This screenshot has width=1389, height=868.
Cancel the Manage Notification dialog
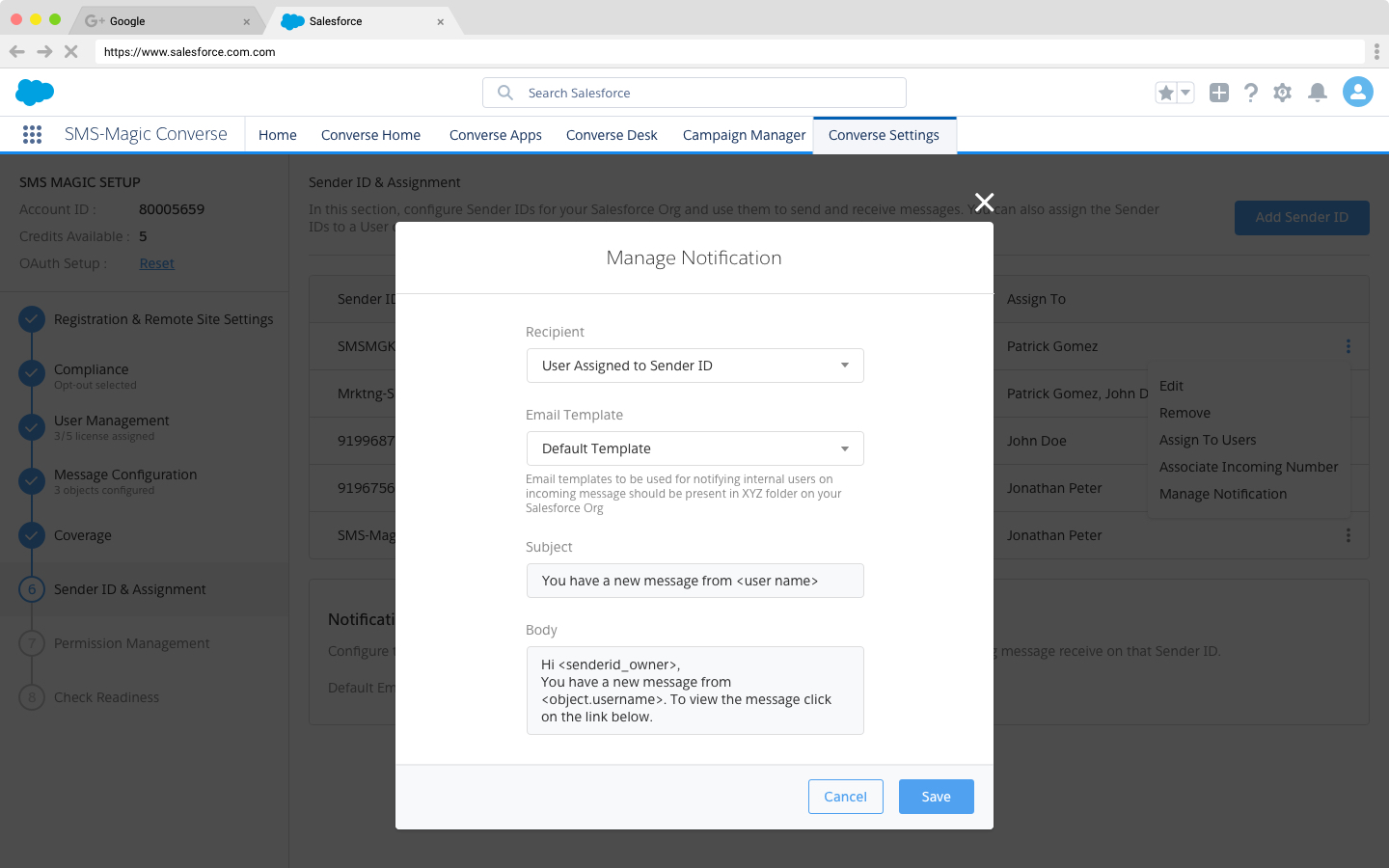point(845,797)
